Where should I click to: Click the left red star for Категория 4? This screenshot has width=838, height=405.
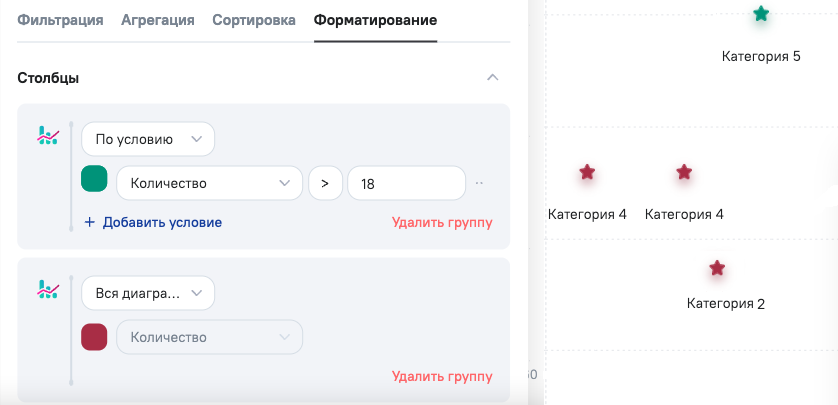click(587, 172)
